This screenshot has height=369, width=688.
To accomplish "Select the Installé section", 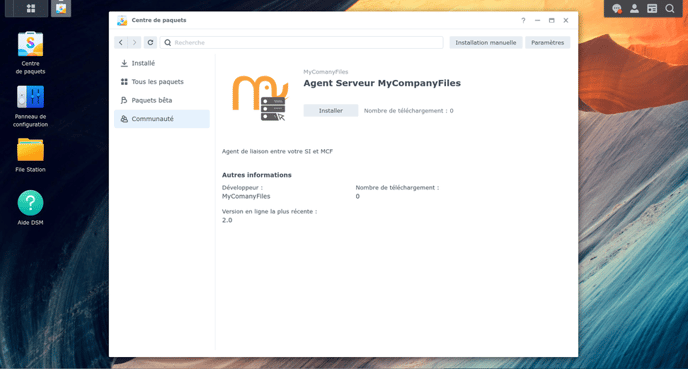I will pos(162,63).
